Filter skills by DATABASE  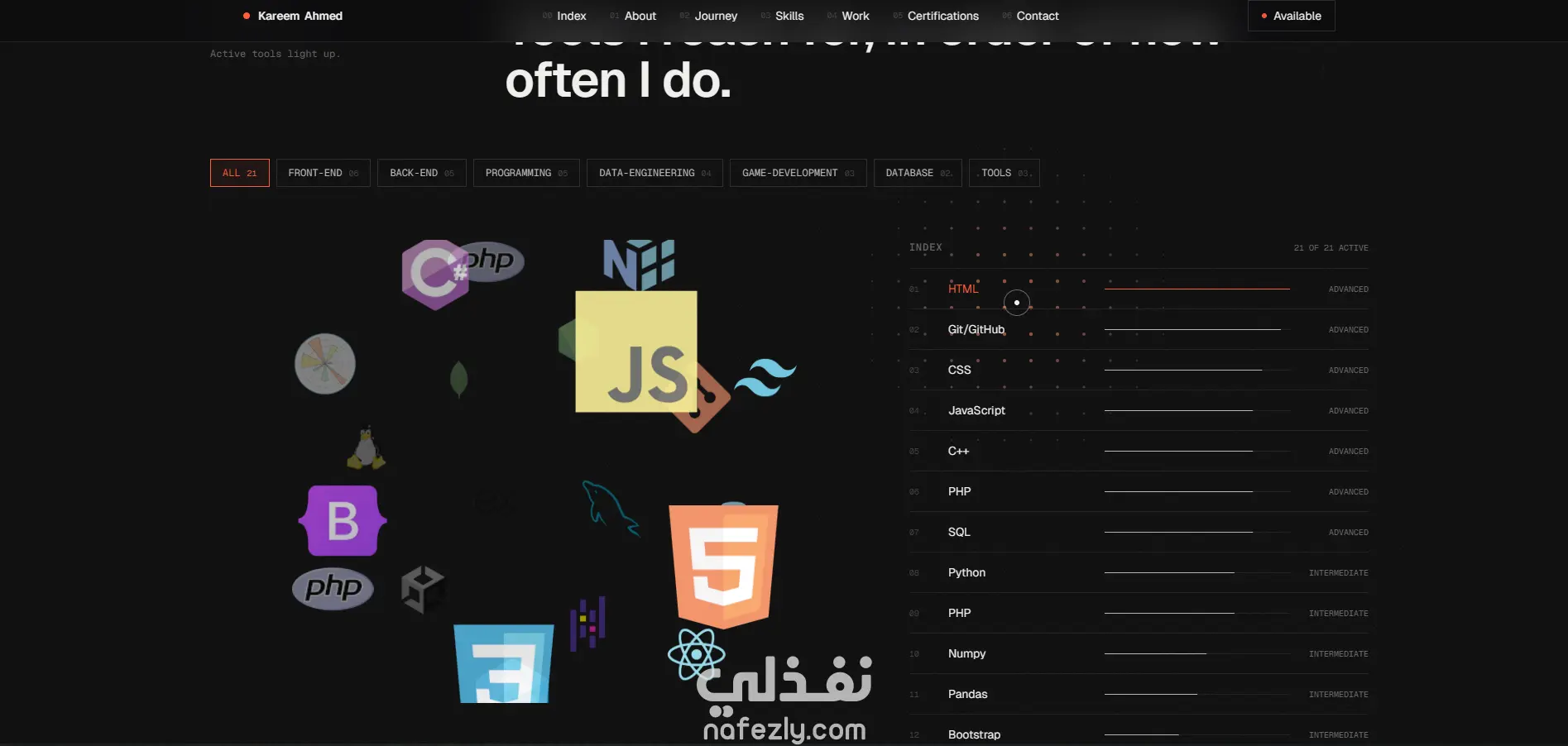click(x=918, y=173)
